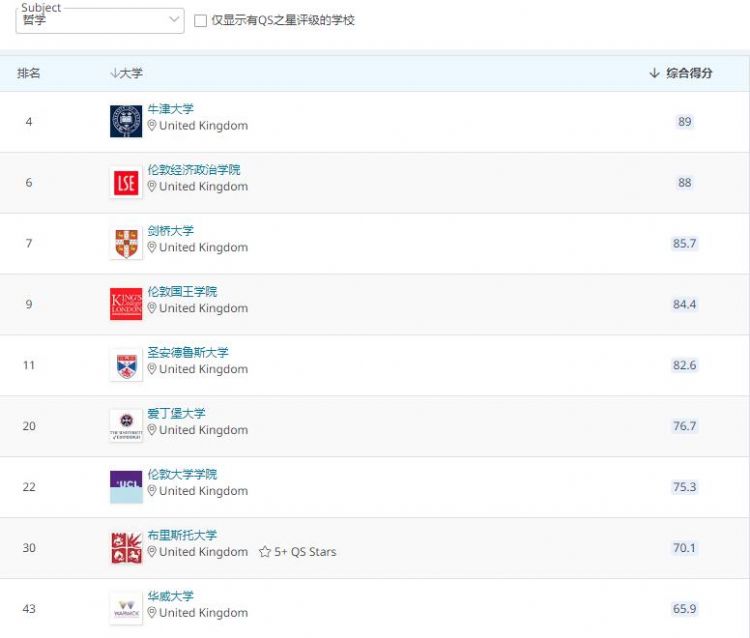The width and height of the screenshot is (750, 638).
Task: Click the St Andrews shield logo
Action: click(126, 365)
